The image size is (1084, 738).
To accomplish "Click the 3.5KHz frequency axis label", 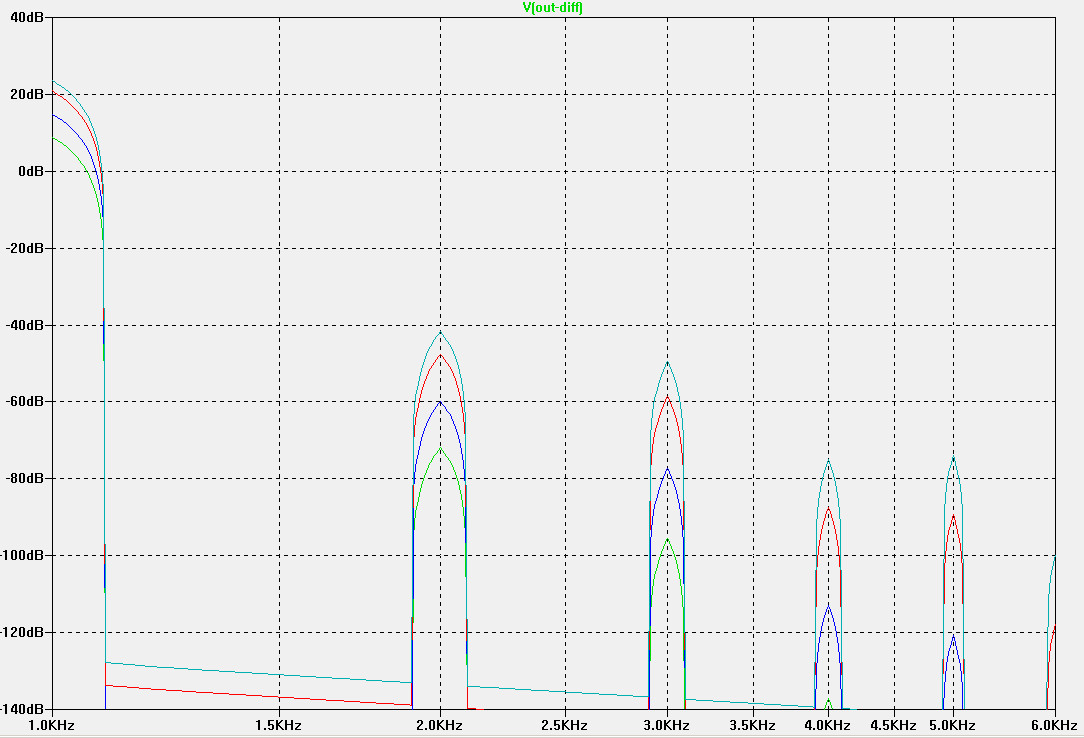I will point(753,726).
